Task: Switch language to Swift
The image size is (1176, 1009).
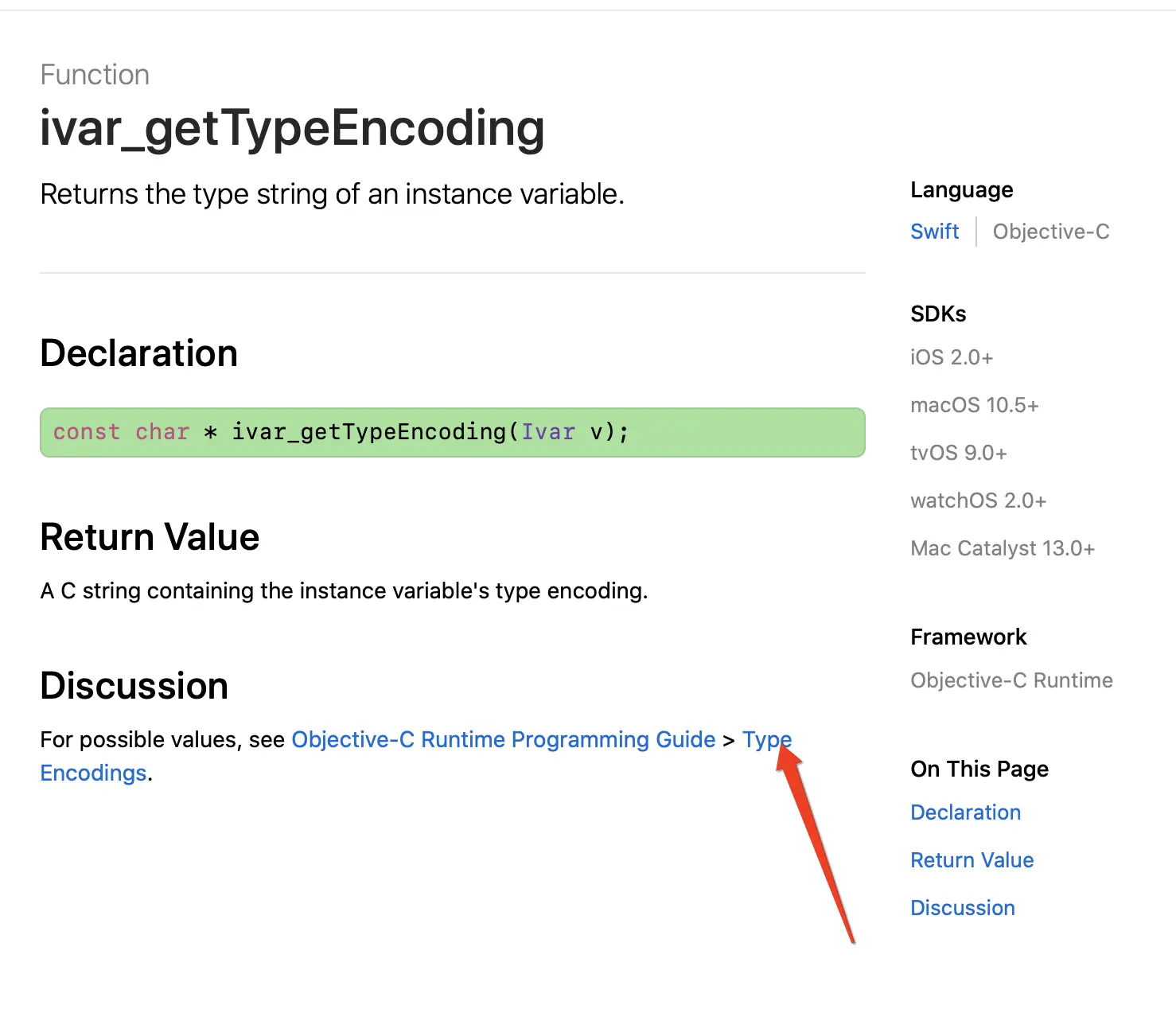Action: [x=934, y=232]
